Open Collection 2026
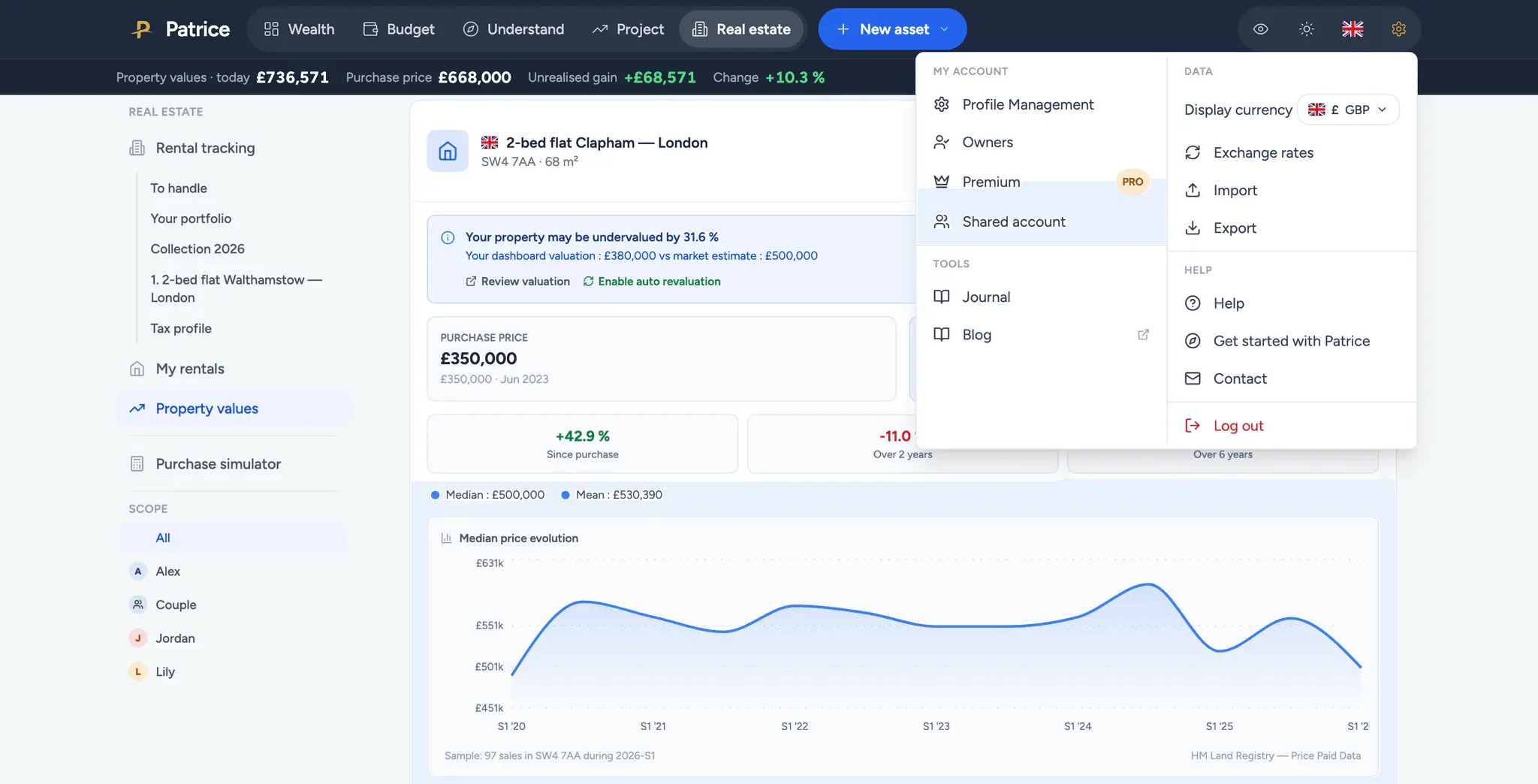 (198, 249)
